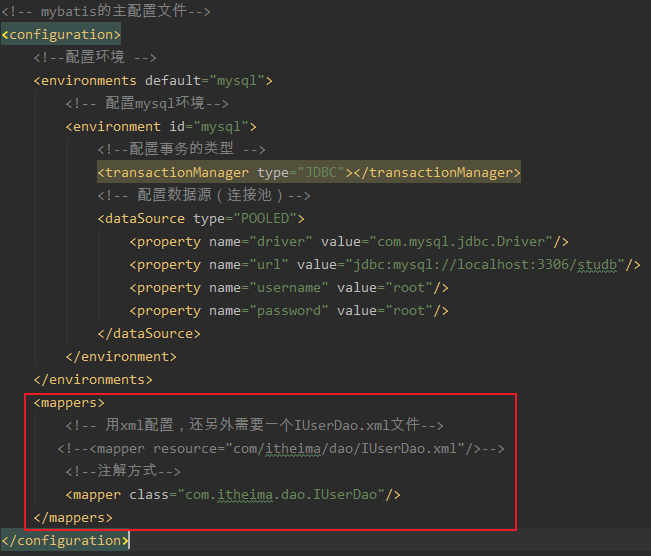This screenshot has height=556, width=651.
Task: Click the closing </mappers> tag
Action: [73, 517]
